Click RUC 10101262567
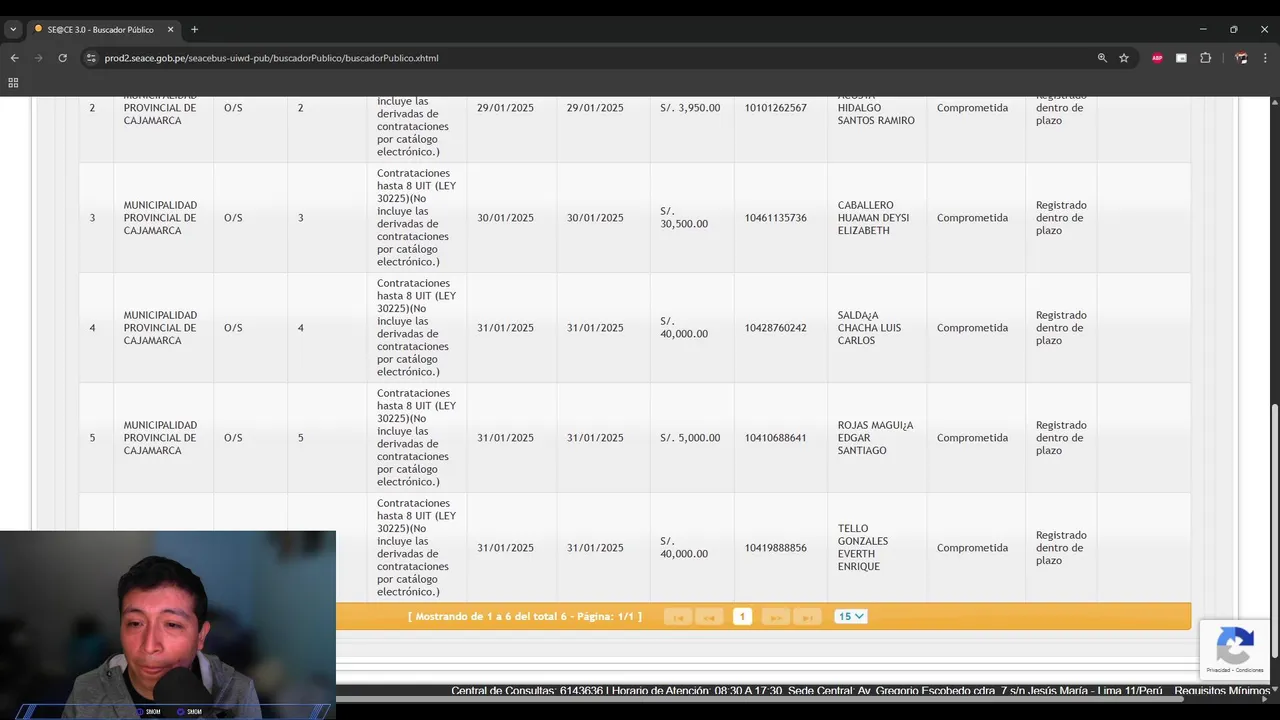 775,108
